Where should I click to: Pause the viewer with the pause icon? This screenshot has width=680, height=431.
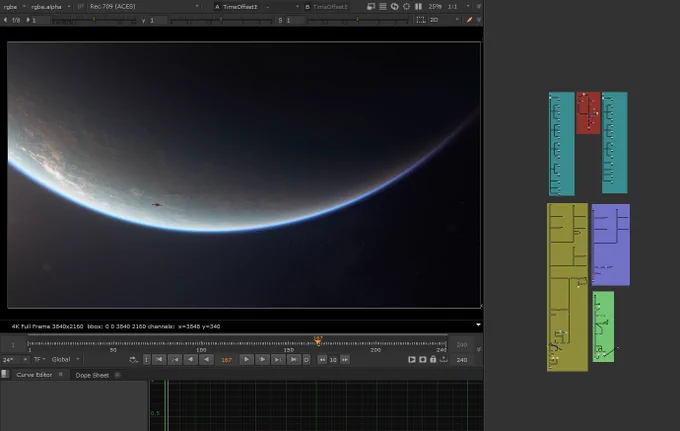(x=418, y=7)
